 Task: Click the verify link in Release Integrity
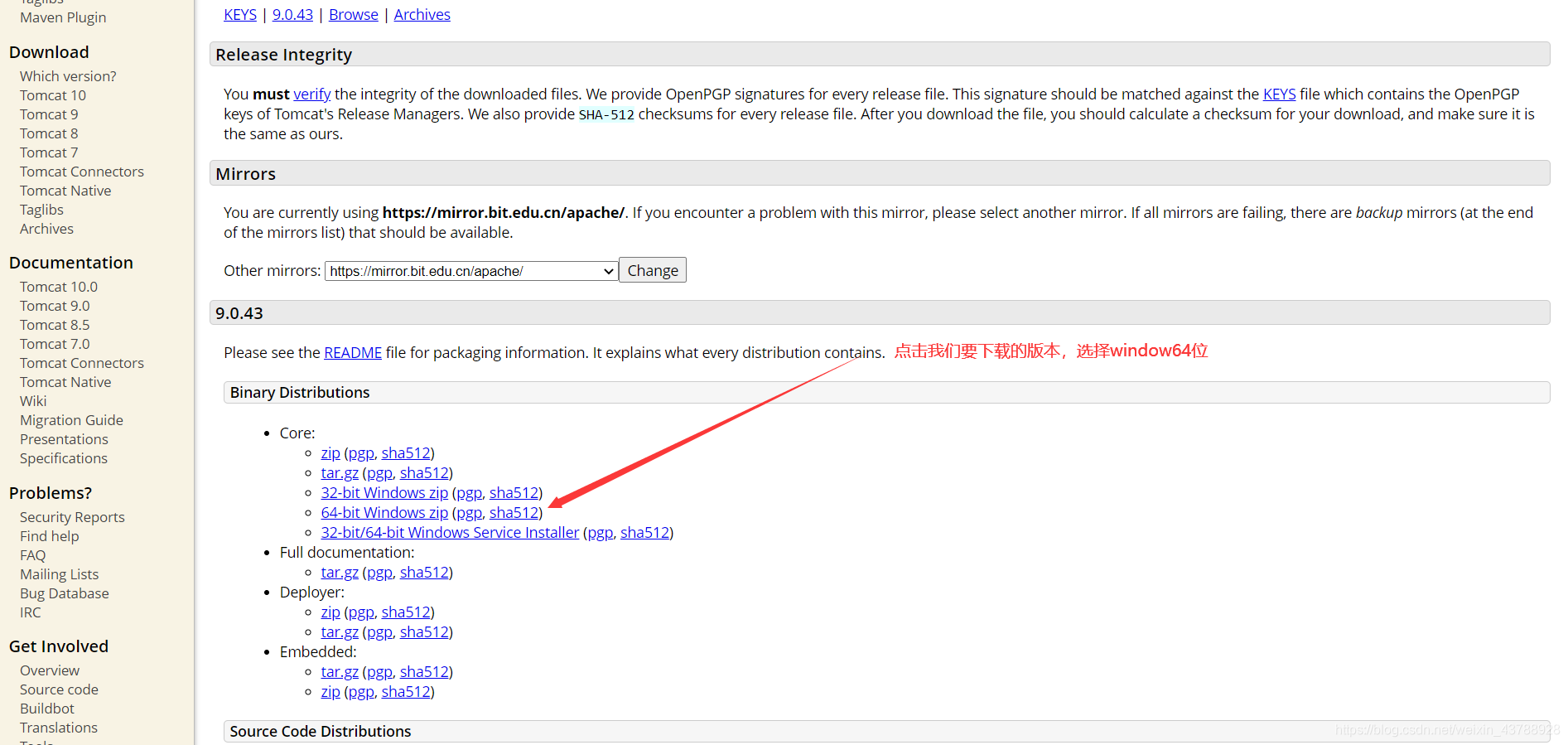pos(312,94)
